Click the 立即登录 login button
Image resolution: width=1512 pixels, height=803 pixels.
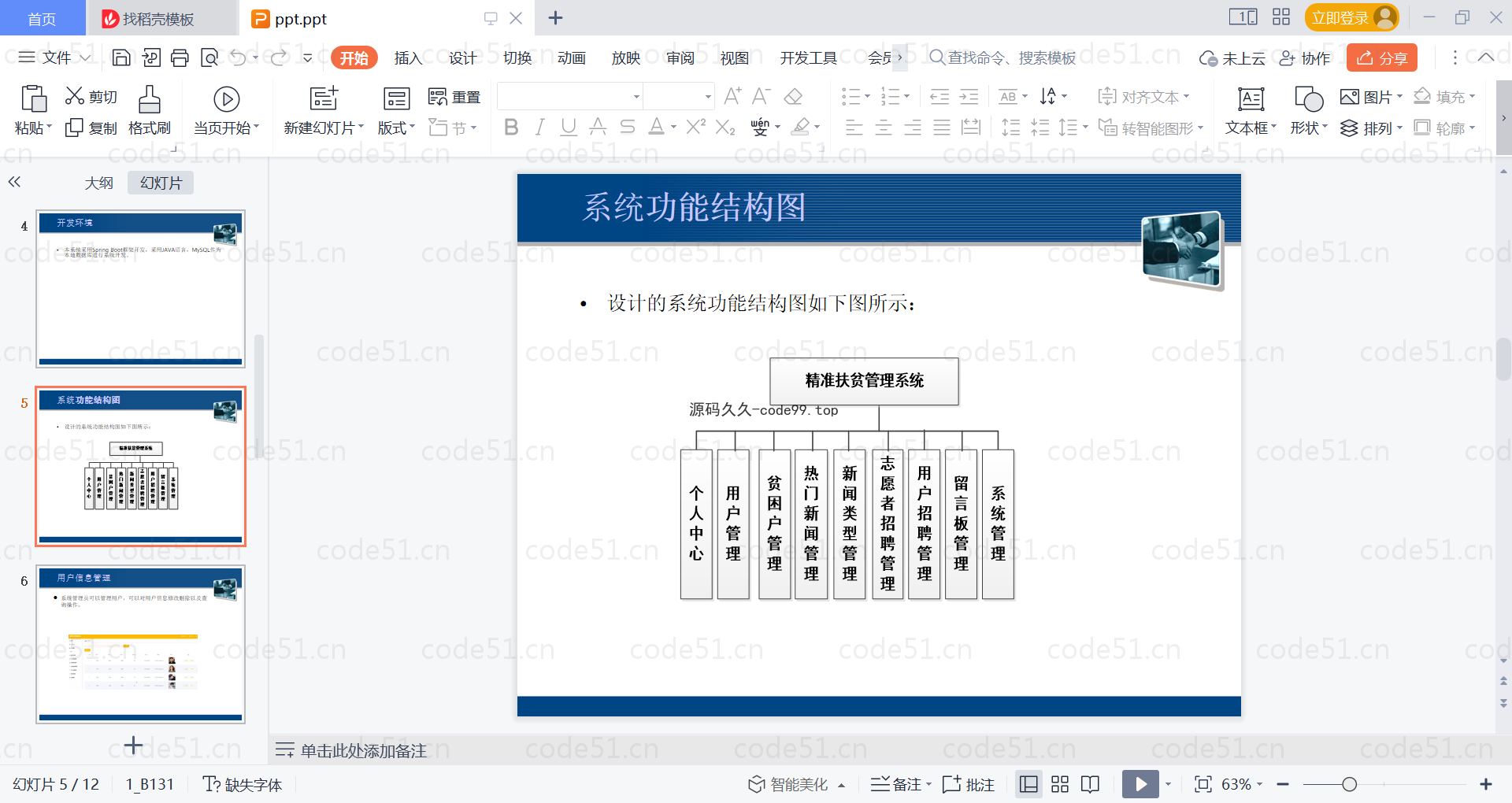(x=1351, y=17)
